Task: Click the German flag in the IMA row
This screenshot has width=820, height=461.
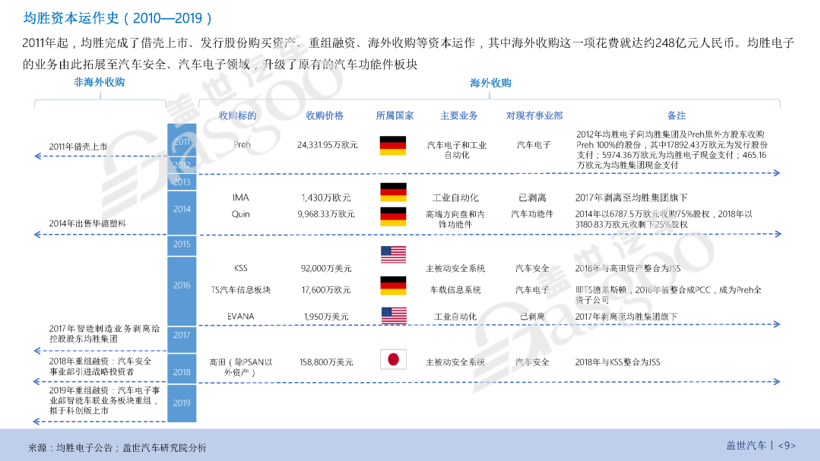Action: [393, 192]
